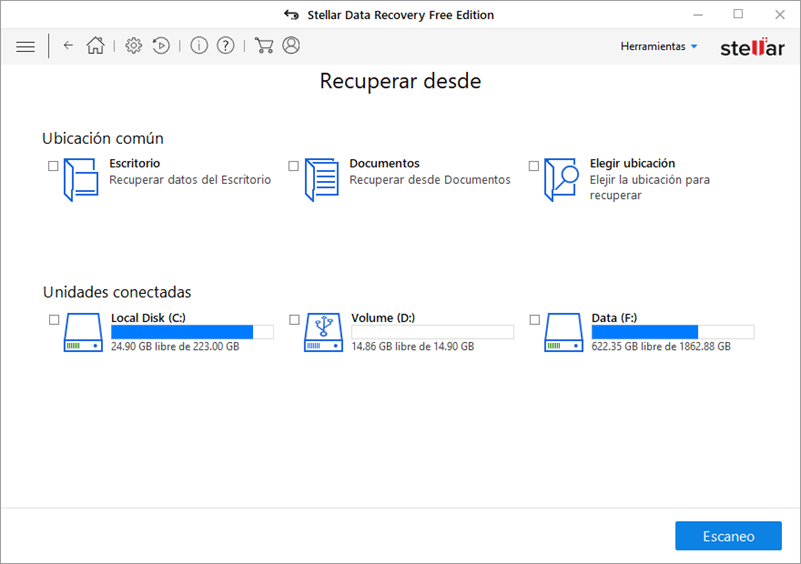Click the Stellar logo
801x564 pixels.
click(x=752, y=47)
